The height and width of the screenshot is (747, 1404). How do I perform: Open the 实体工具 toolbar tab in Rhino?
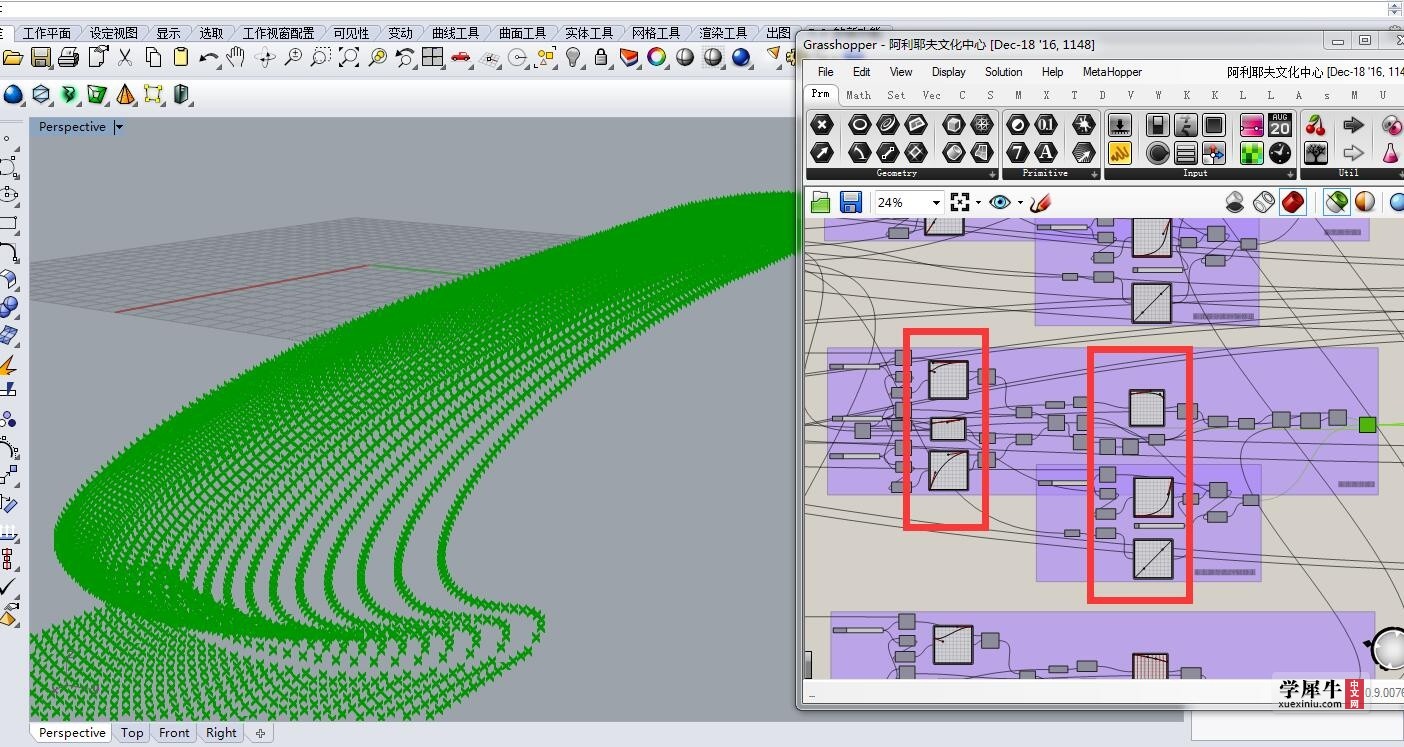tap(589, 33)
